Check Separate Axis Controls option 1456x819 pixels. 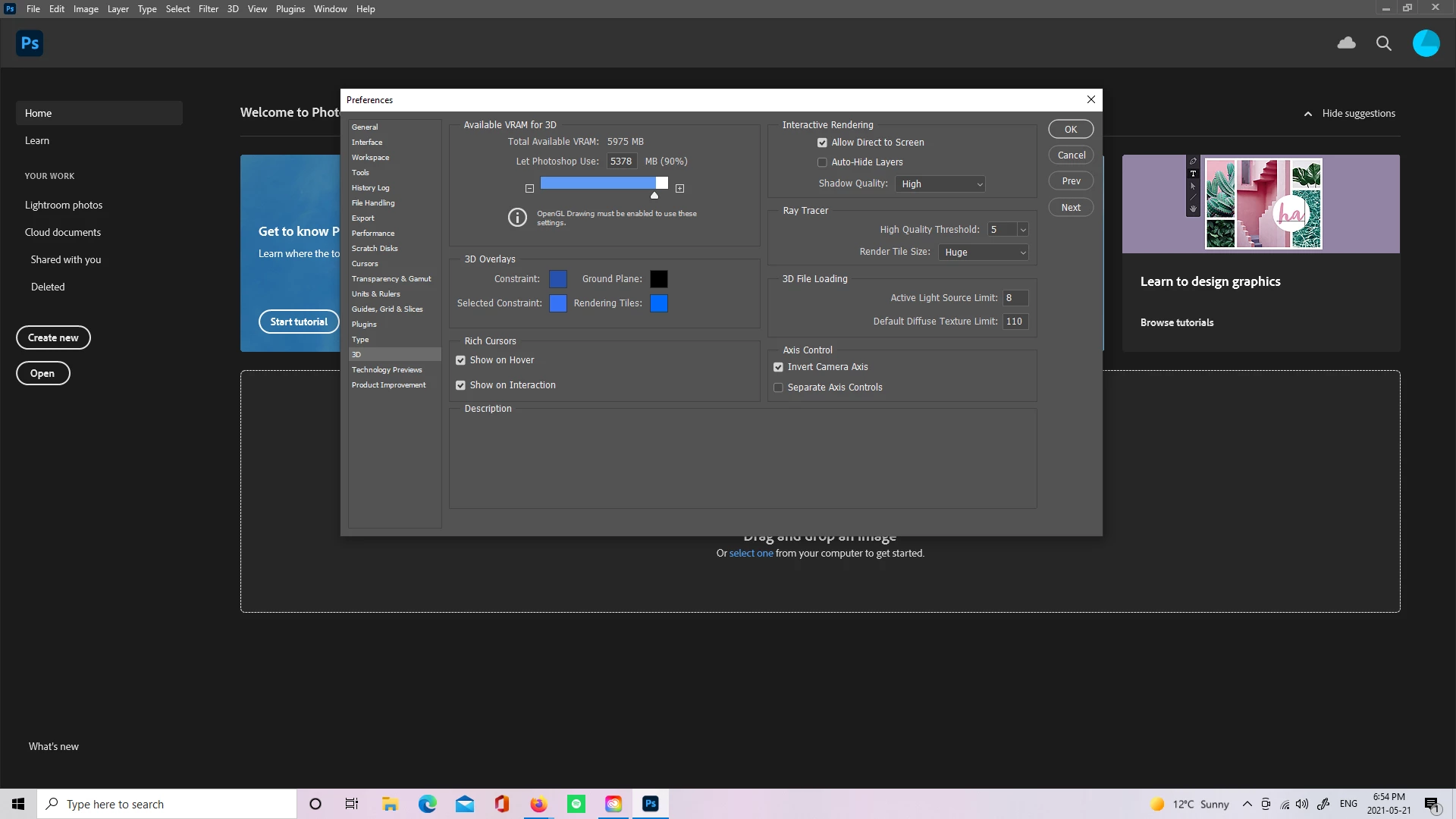click(x=778, y=388)
